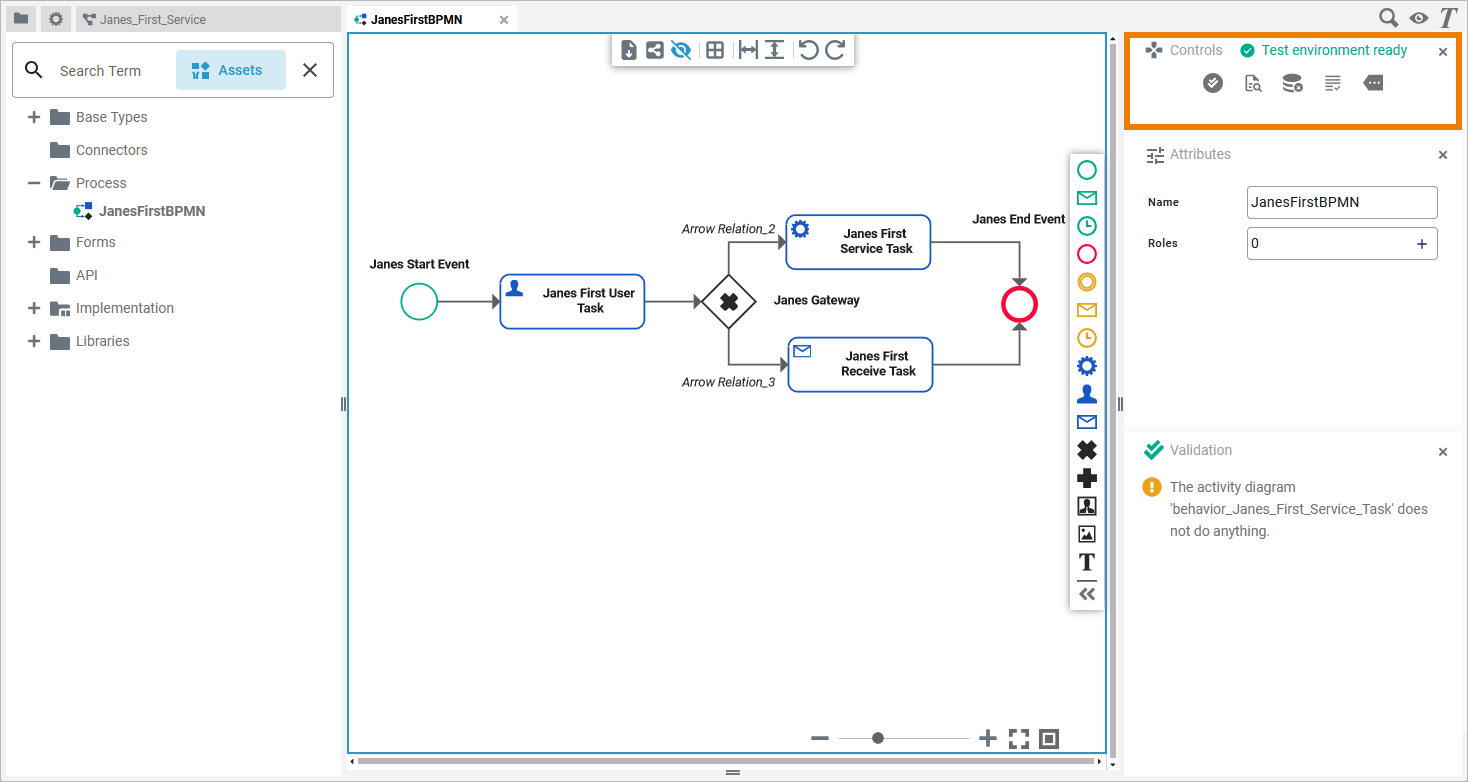Select the orange intermediate message event tool

(1087, 310)
